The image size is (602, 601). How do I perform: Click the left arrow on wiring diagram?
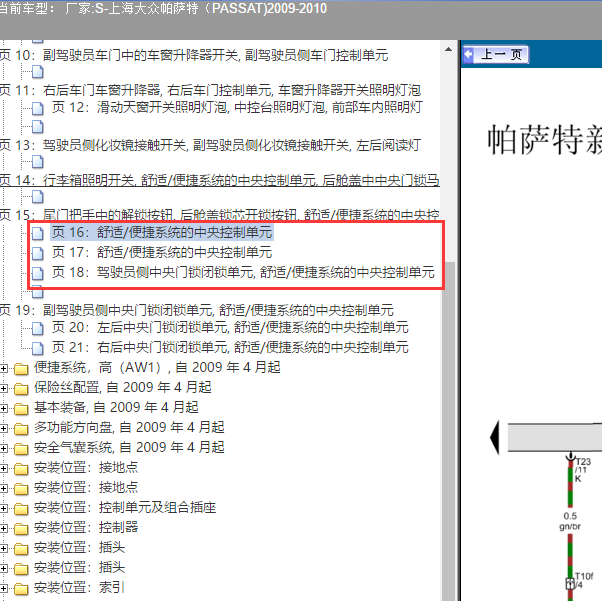point(494,437)
